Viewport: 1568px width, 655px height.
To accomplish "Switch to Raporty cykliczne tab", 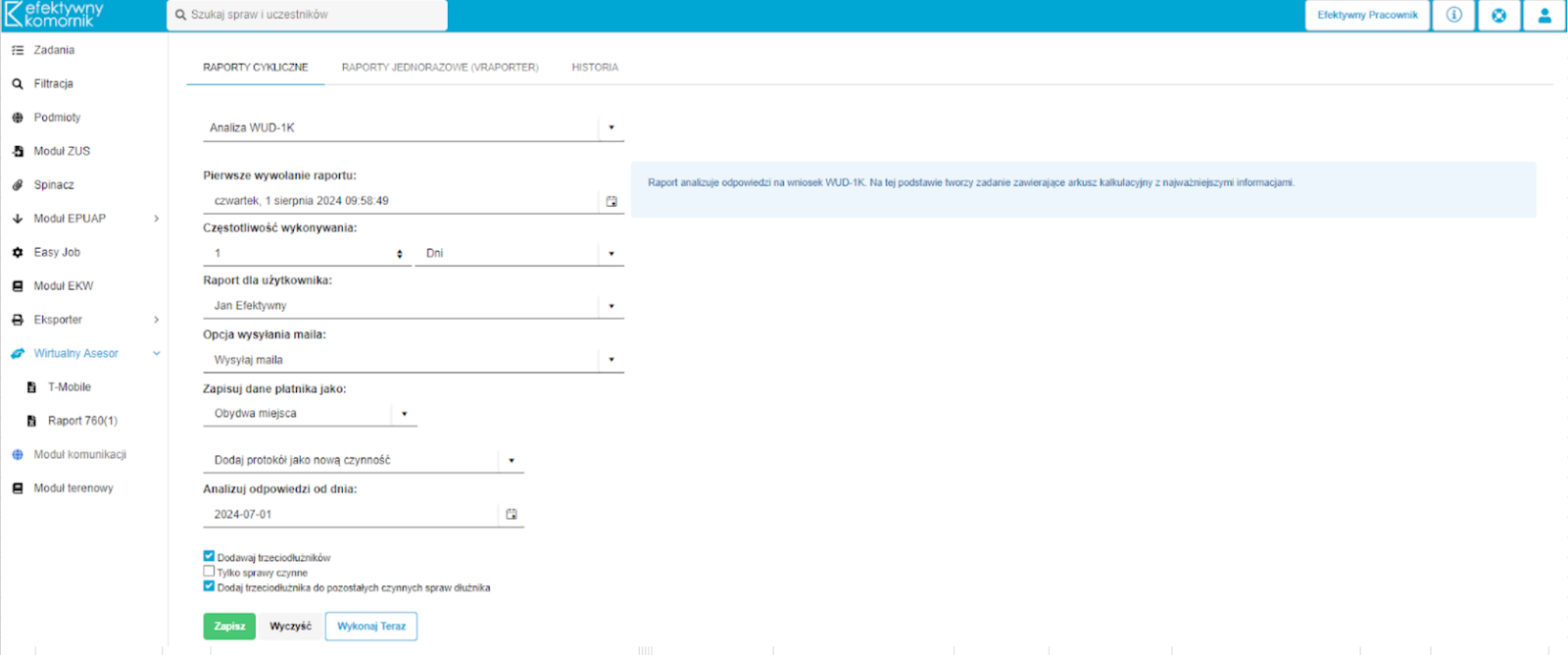I will (x=256, y=68).
